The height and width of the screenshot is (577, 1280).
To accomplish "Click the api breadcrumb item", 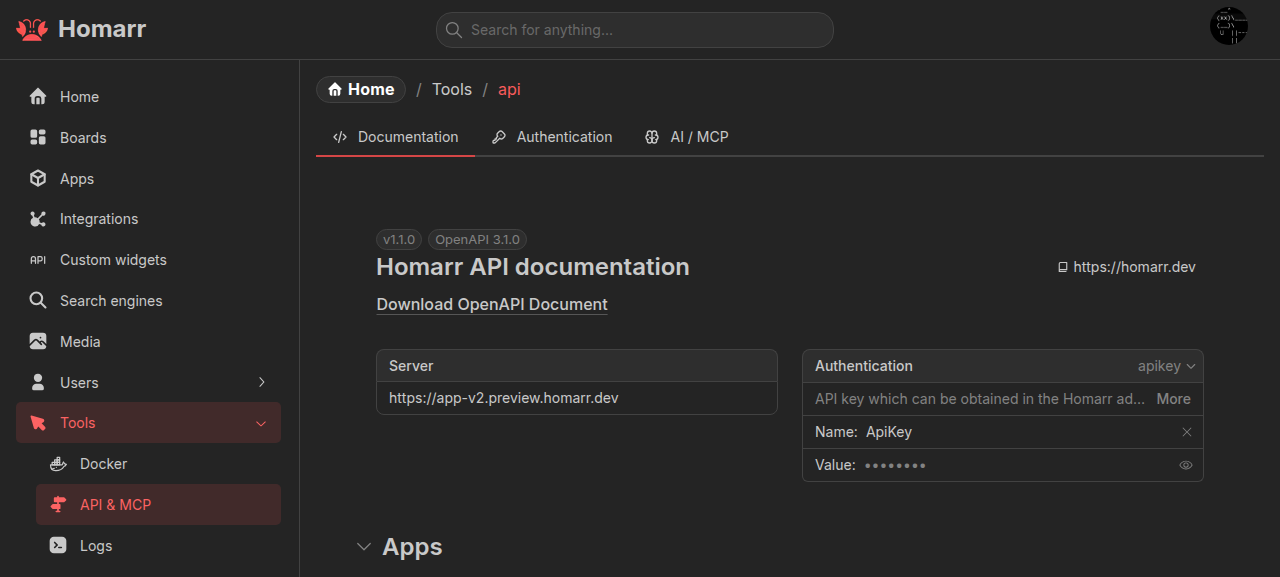I will pyautogui.click(x=509, y=90).
